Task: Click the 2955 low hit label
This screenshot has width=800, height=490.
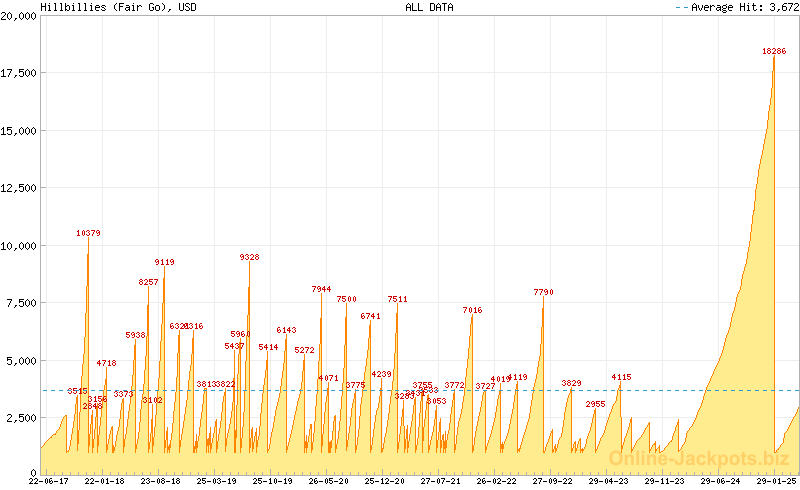Action: pyautogui.click(x=595, y=404)
